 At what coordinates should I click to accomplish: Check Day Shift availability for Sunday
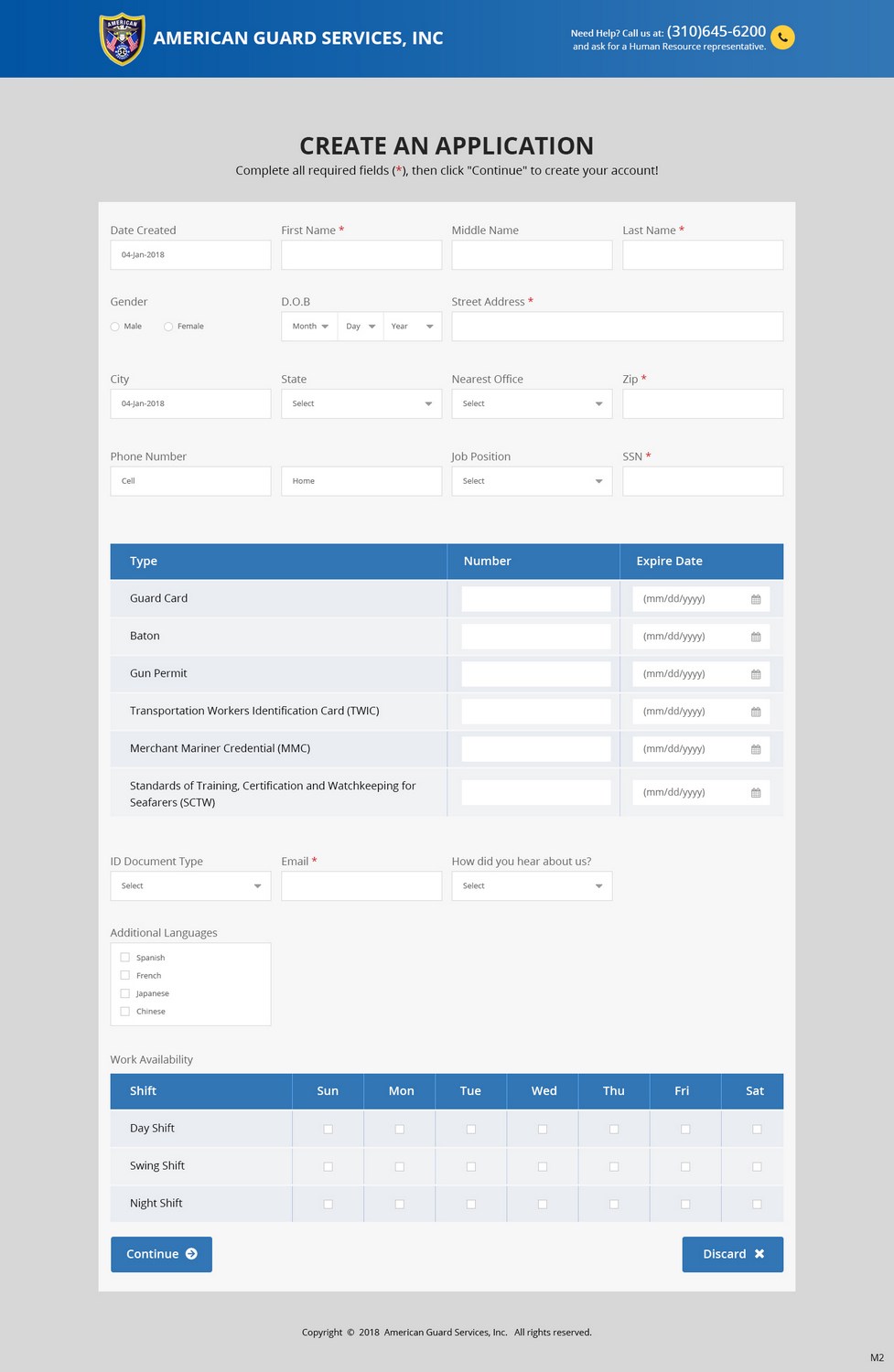pos(328,1129)
